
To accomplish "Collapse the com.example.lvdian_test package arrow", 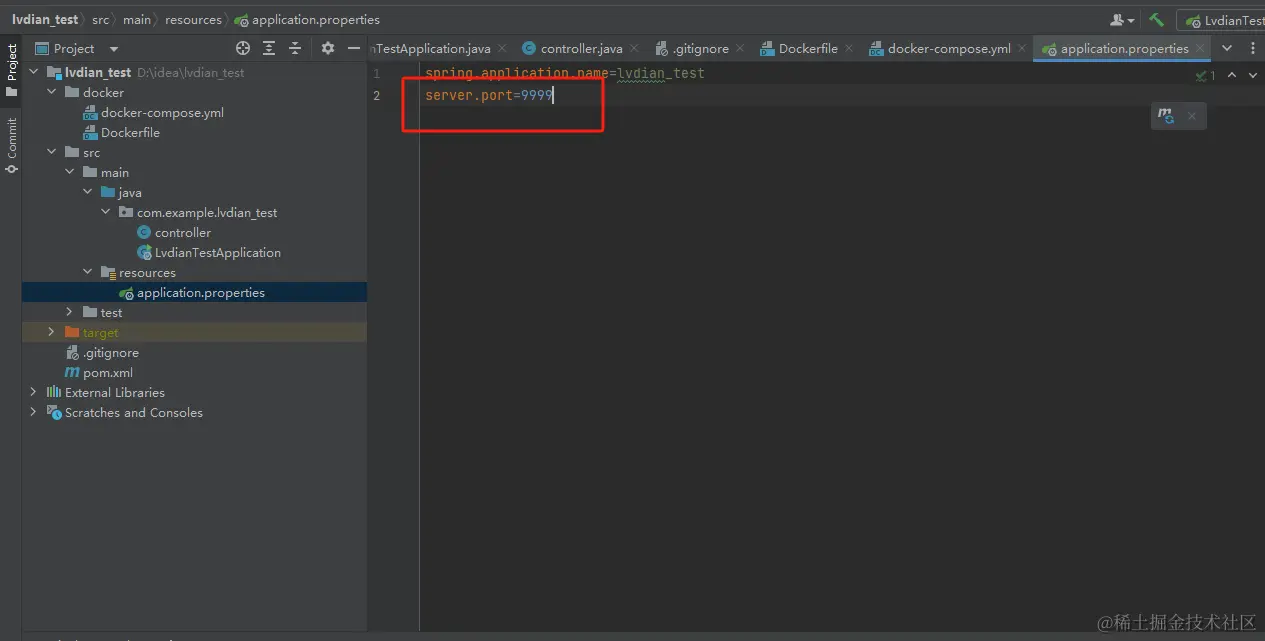I will [105, 212].
